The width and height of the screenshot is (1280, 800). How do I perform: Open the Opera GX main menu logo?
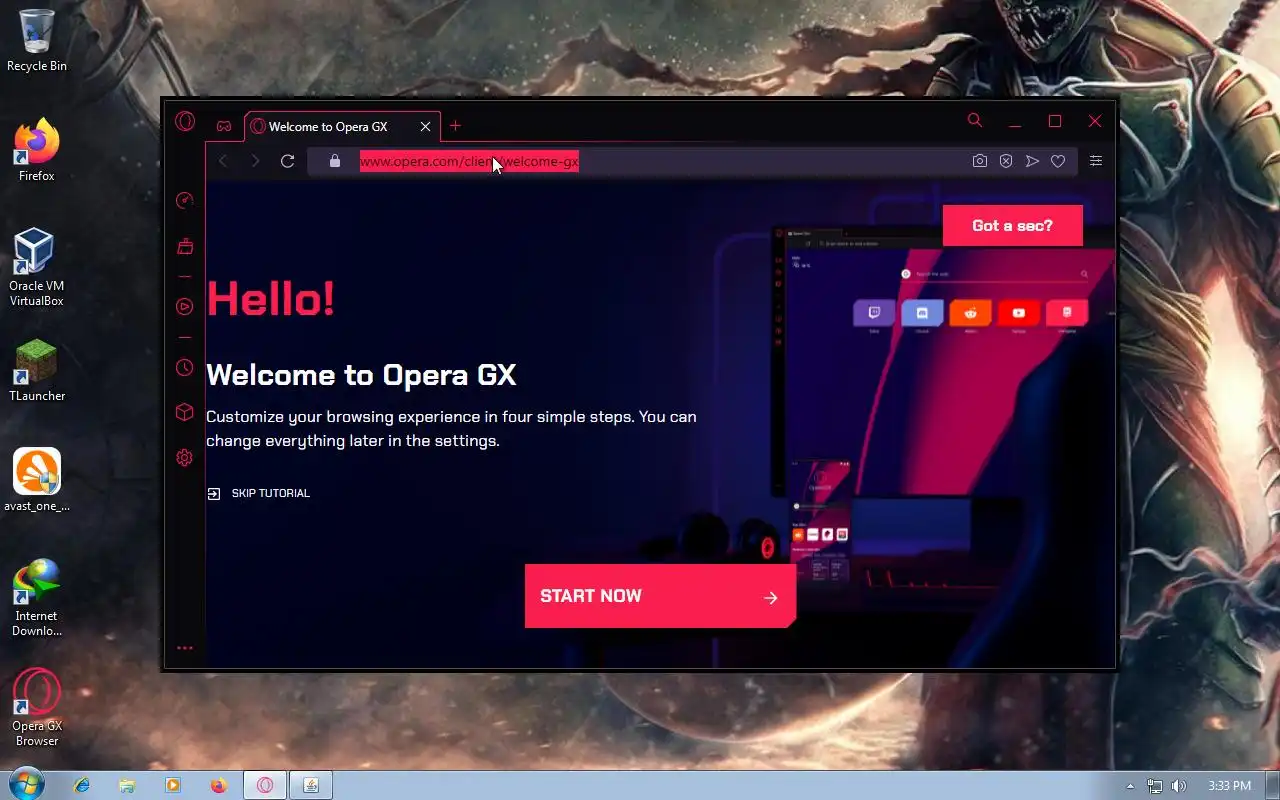(185, 122)
